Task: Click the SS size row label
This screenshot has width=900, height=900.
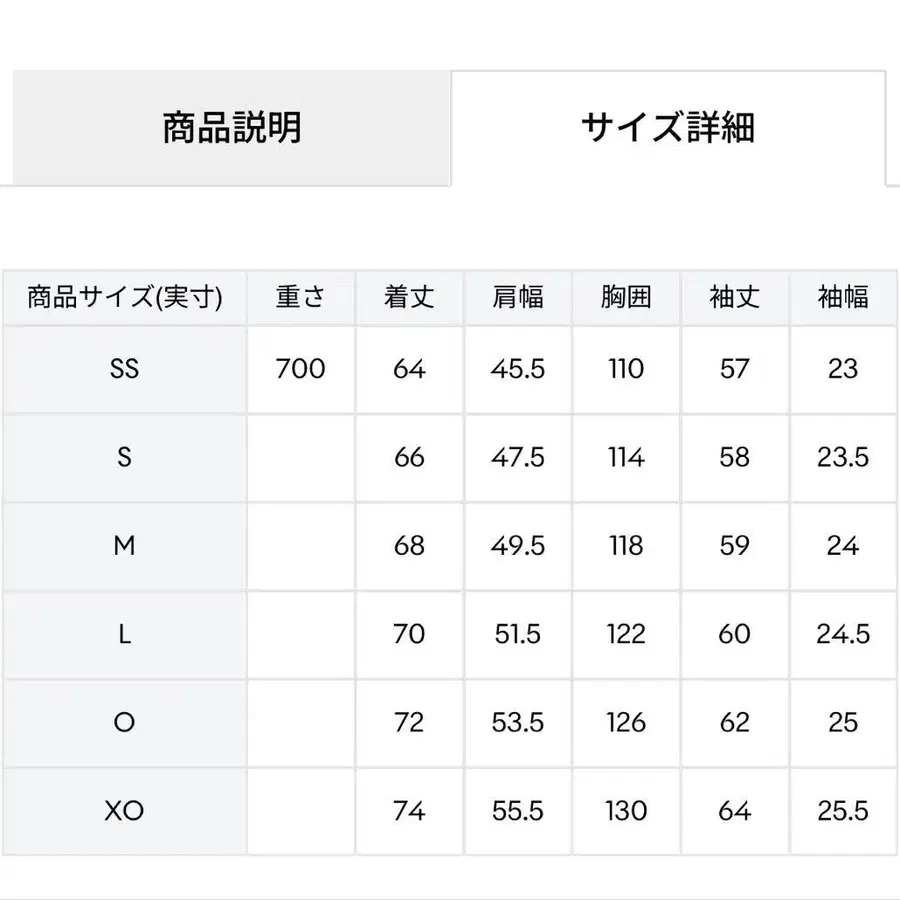Action: click(124, 369)
